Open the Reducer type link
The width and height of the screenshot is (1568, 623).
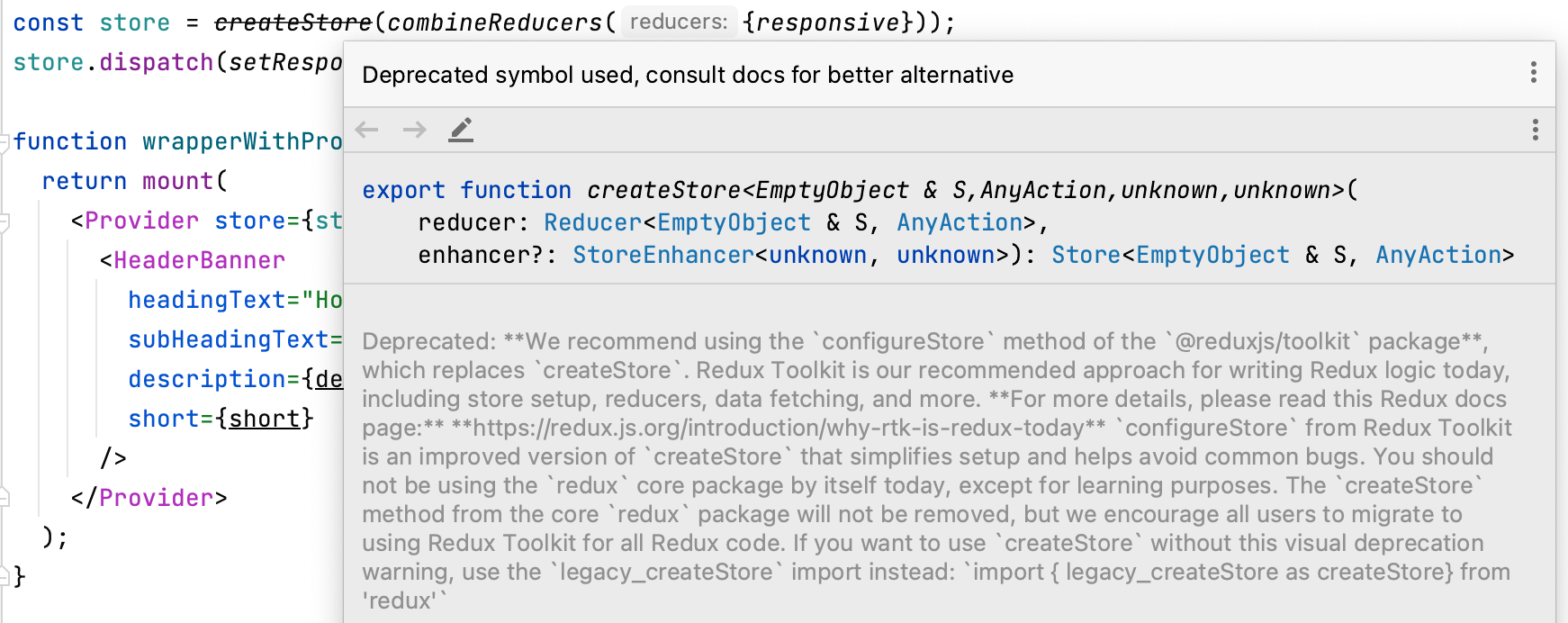click(593, 222)
